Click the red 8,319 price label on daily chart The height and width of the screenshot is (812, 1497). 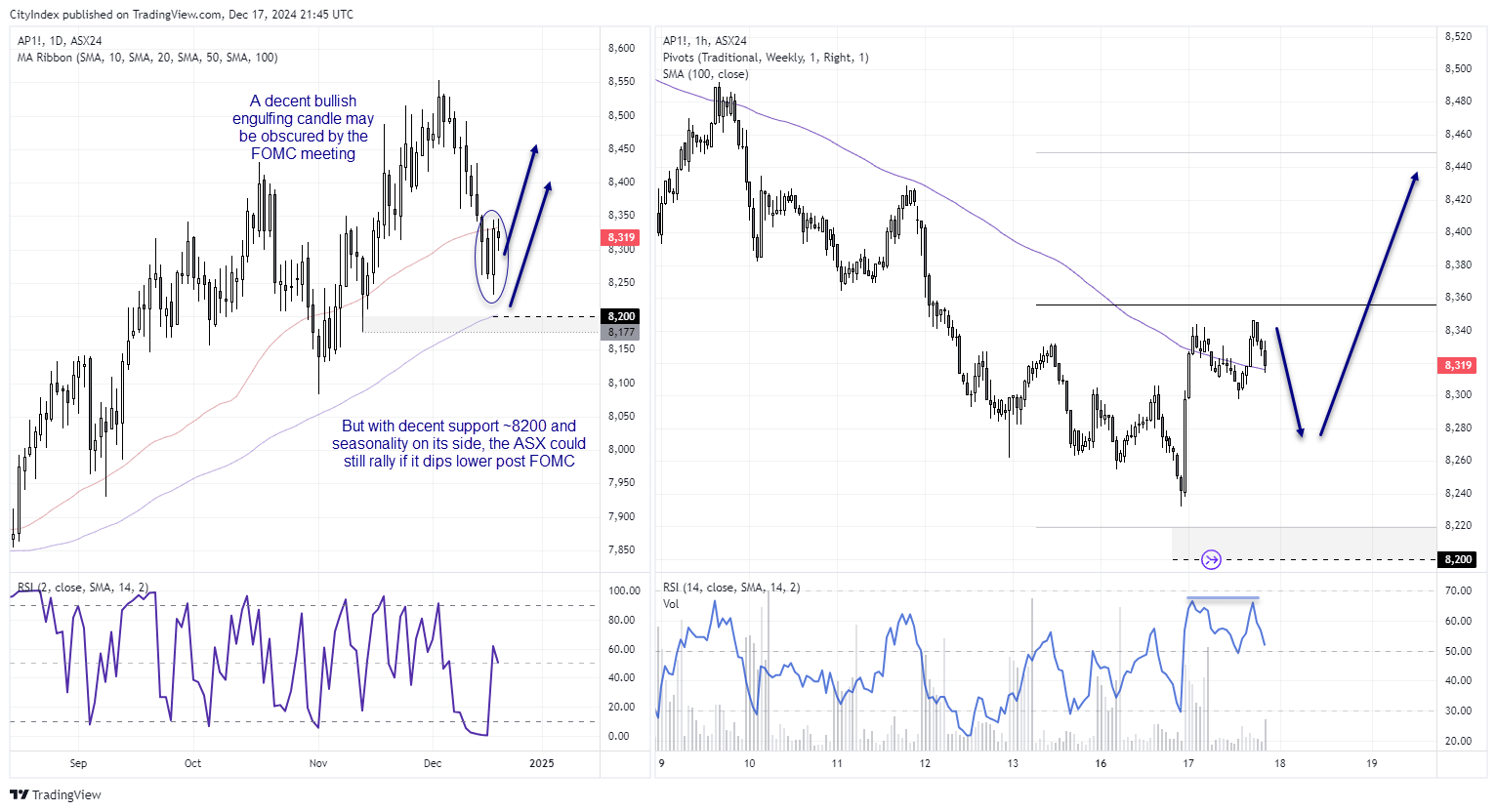pyautogui.click(x=621, y=237)
